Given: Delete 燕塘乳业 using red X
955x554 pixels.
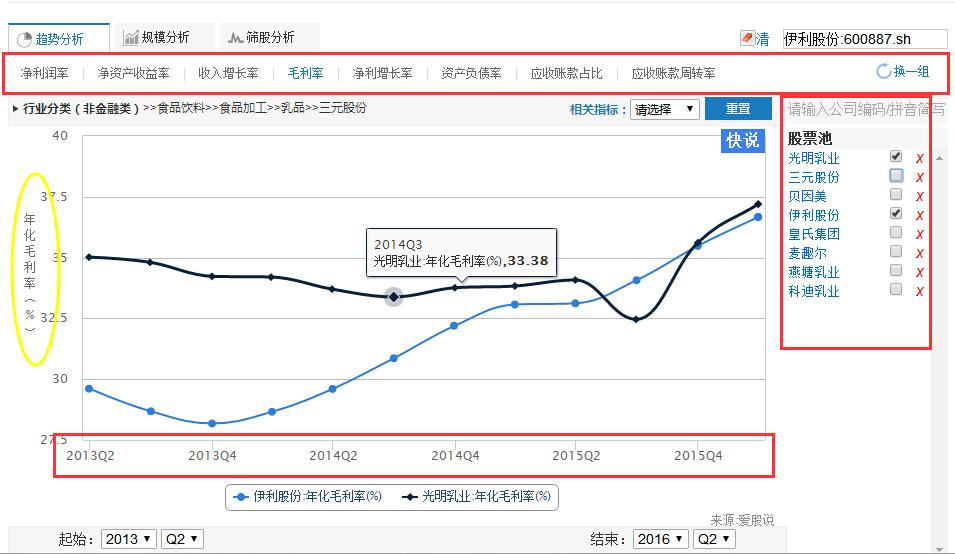Looking at the screenshot, I should (x=920, y=273).
